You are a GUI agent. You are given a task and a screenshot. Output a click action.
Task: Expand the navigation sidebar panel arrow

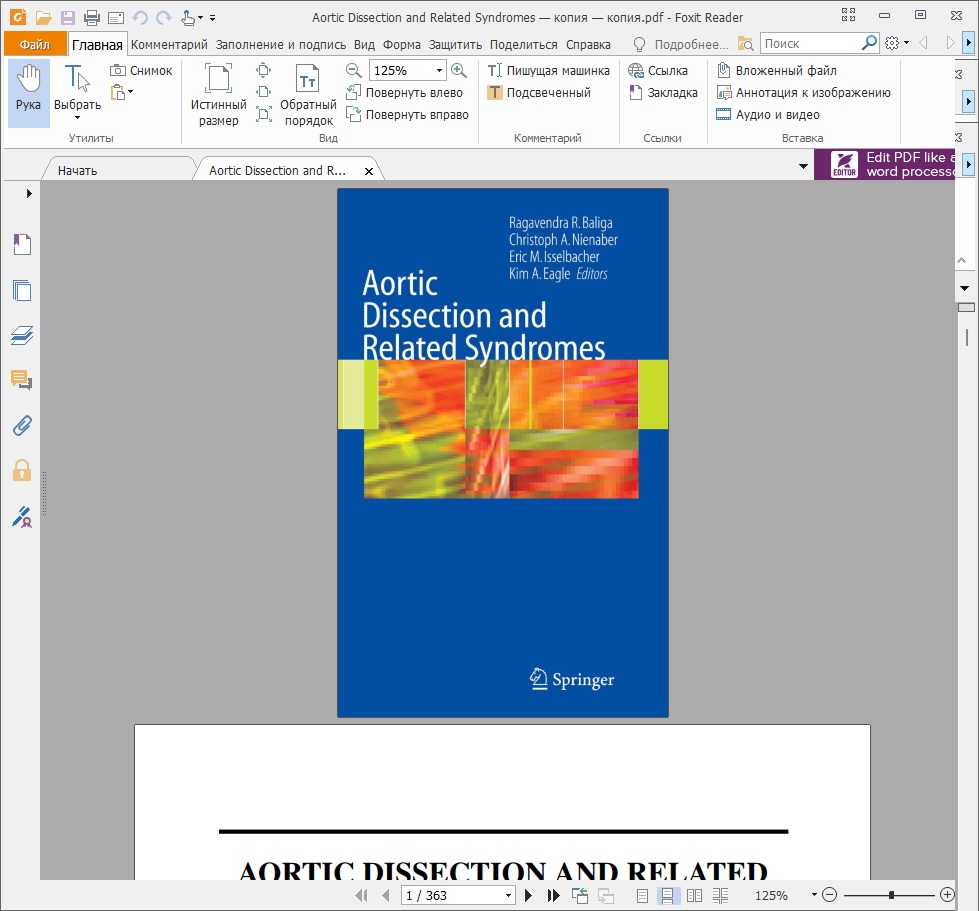[x=29, y=194]
